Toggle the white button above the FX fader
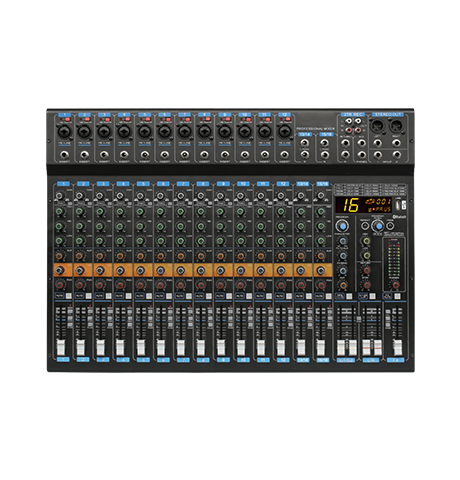Image resolution: width=460 pixels, height=480 pixels. [x=397, y=296]
